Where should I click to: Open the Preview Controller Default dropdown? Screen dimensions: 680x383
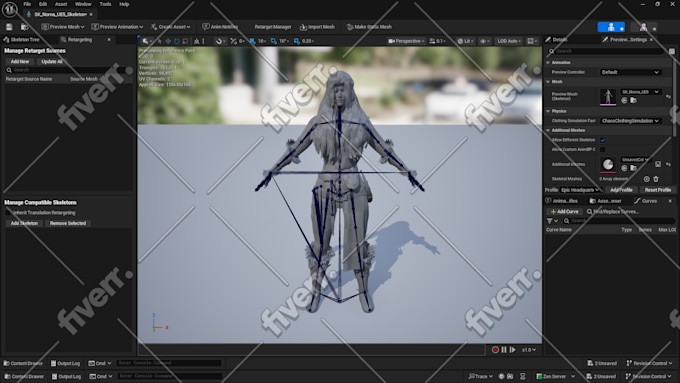pos(631,72)
